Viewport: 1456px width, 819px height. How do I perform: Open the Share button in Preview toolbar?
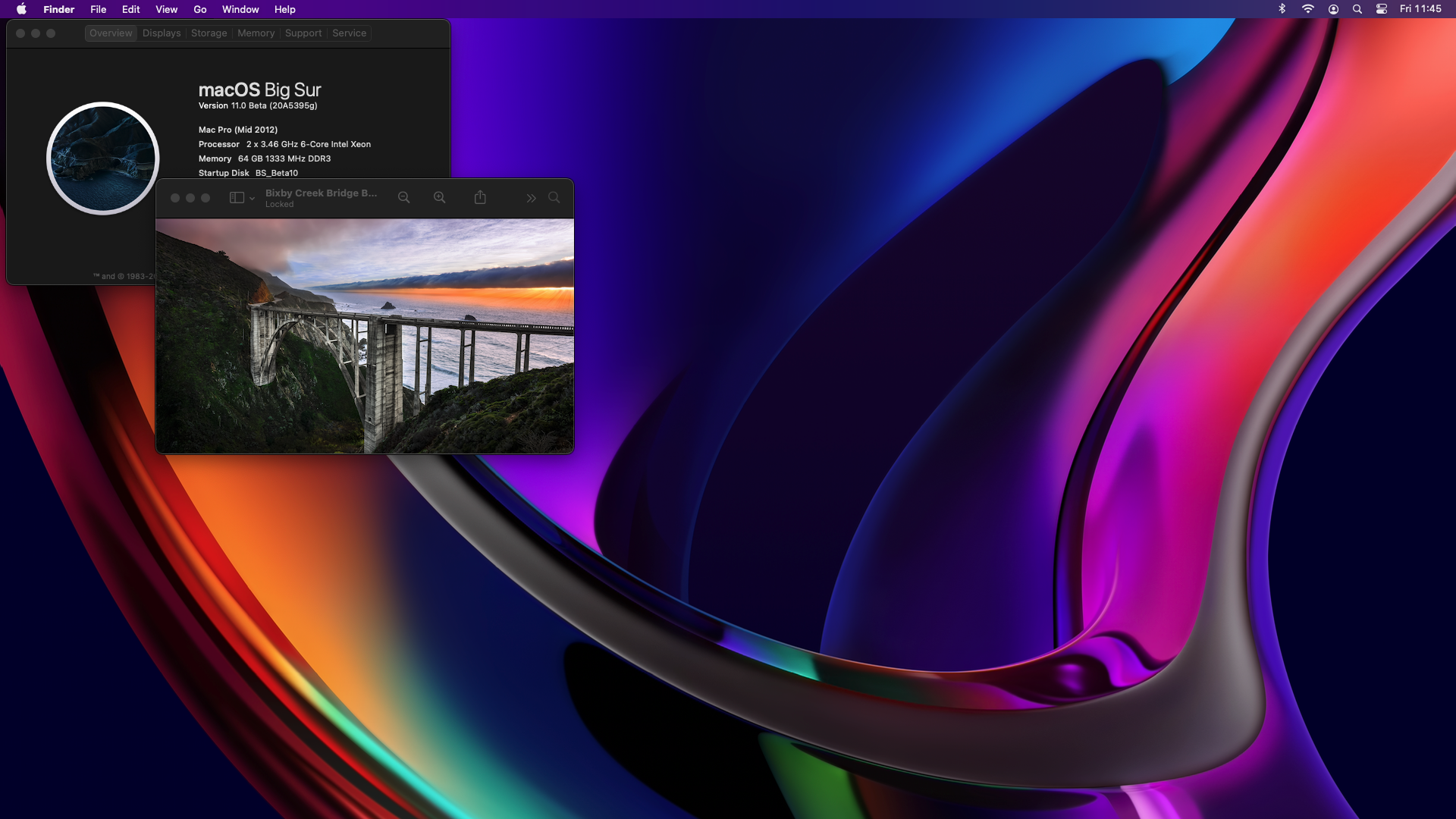pyautogui.click(x=480, y=198)
